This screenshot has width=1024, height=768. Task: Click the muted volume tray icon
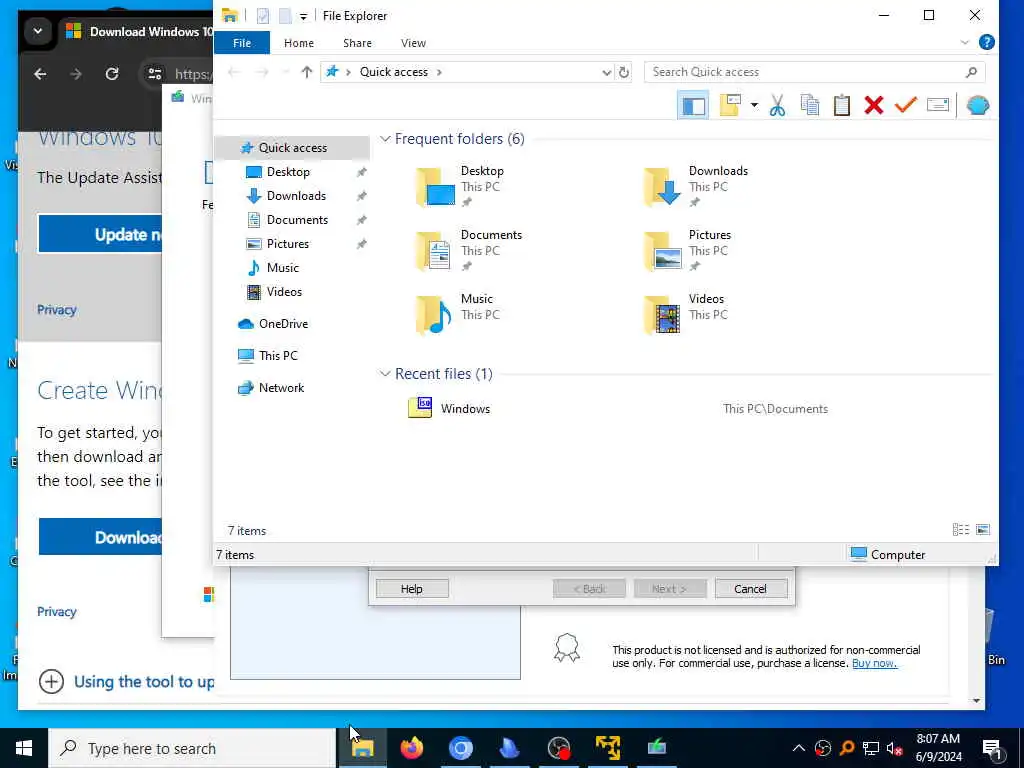[x=895, y=748]
